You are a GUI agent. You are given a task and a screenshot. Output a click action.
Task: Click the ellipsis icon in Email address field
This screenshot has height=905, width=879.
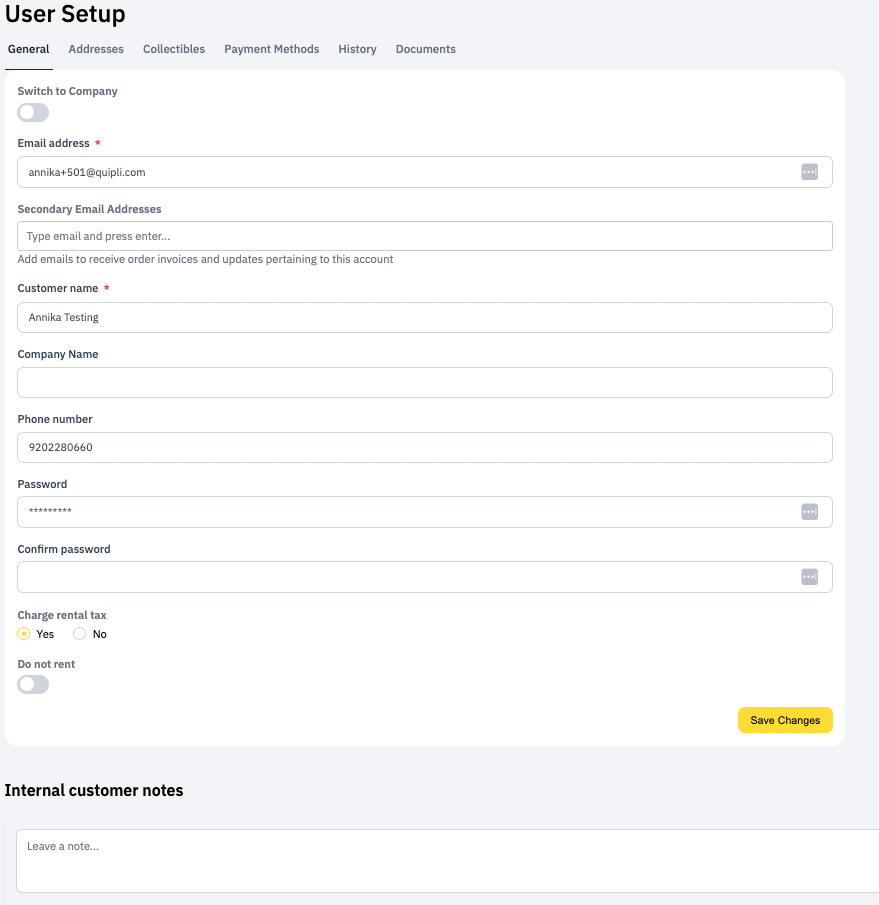(809, 171)
